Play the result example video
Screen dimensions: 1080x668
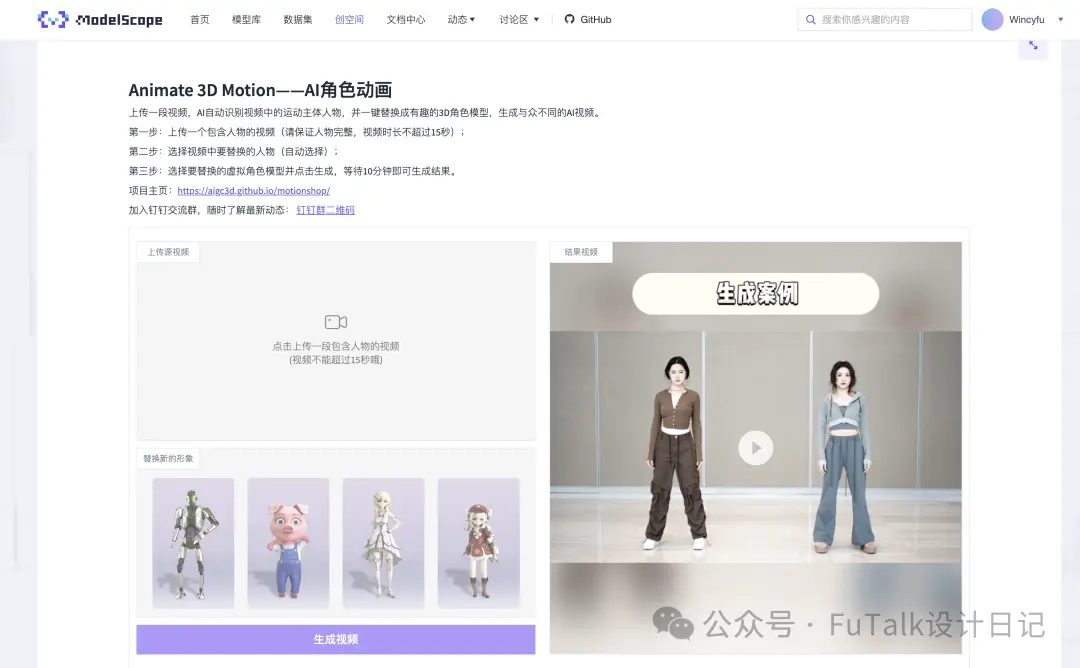pos(756,448)
